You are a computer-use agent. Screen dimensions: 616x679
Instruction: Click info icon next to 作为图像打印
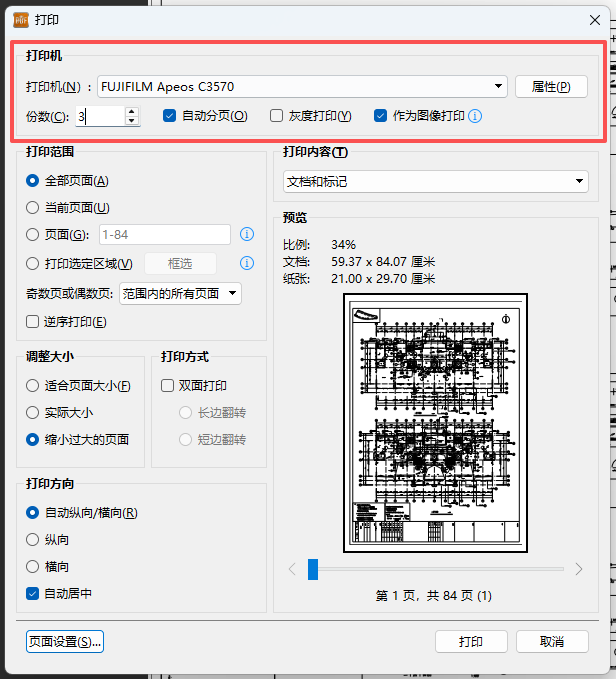pyautogui.click(x=476, y=116)
